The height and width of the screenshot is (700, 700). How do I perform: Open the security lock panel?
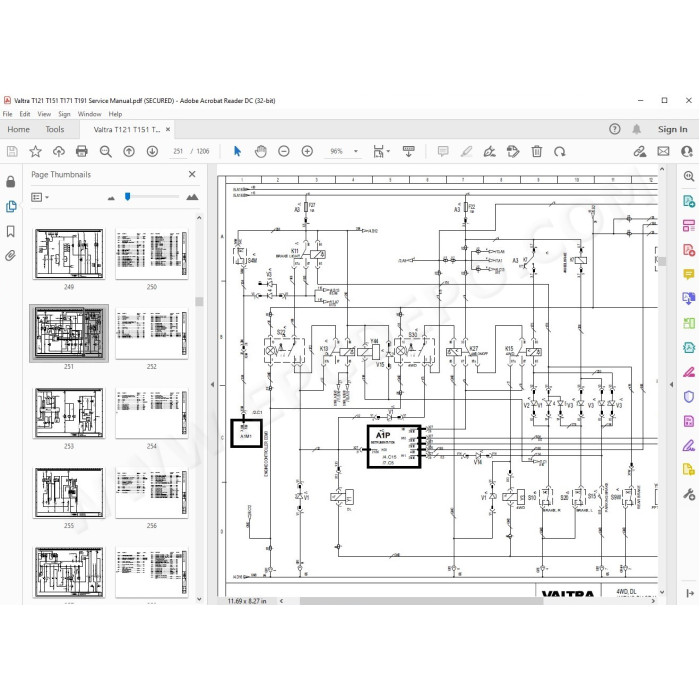tap(11, 182)
